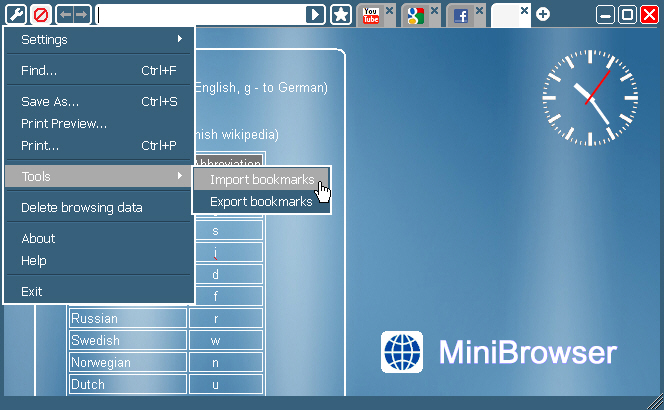Viewport: 664px width, 410px height.
Task: Maximize the MiniBrowser window
Action: (627, 15)
